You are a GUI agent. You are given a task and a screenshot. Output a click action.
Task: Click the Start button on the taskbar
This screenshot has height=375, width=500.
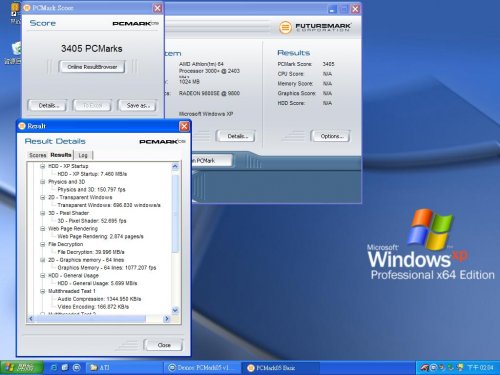pyautogui.click(x=22, y=368)
